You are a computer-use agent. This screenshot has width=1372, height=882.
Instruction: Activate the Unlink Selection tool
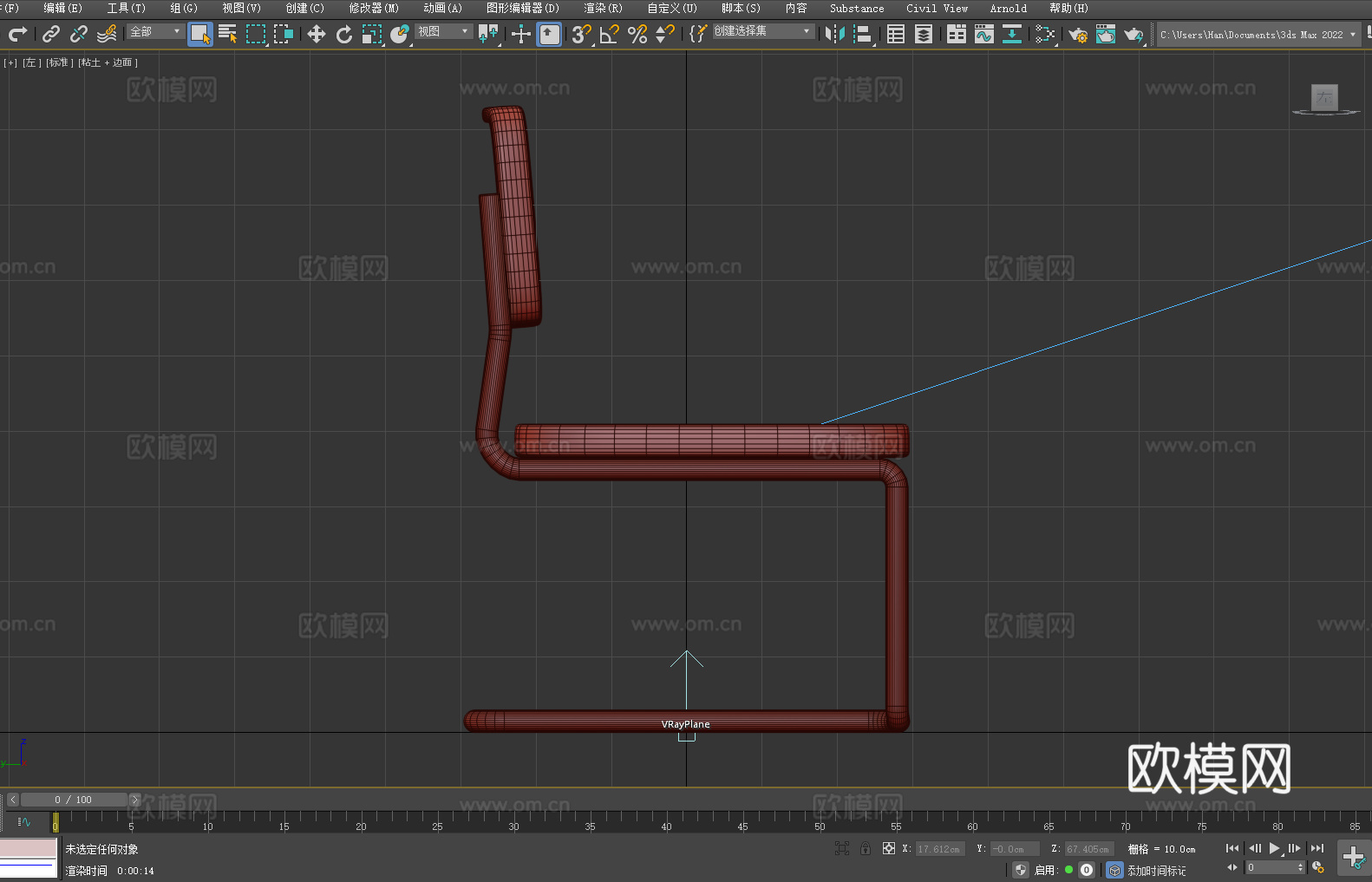coord(79,34)
